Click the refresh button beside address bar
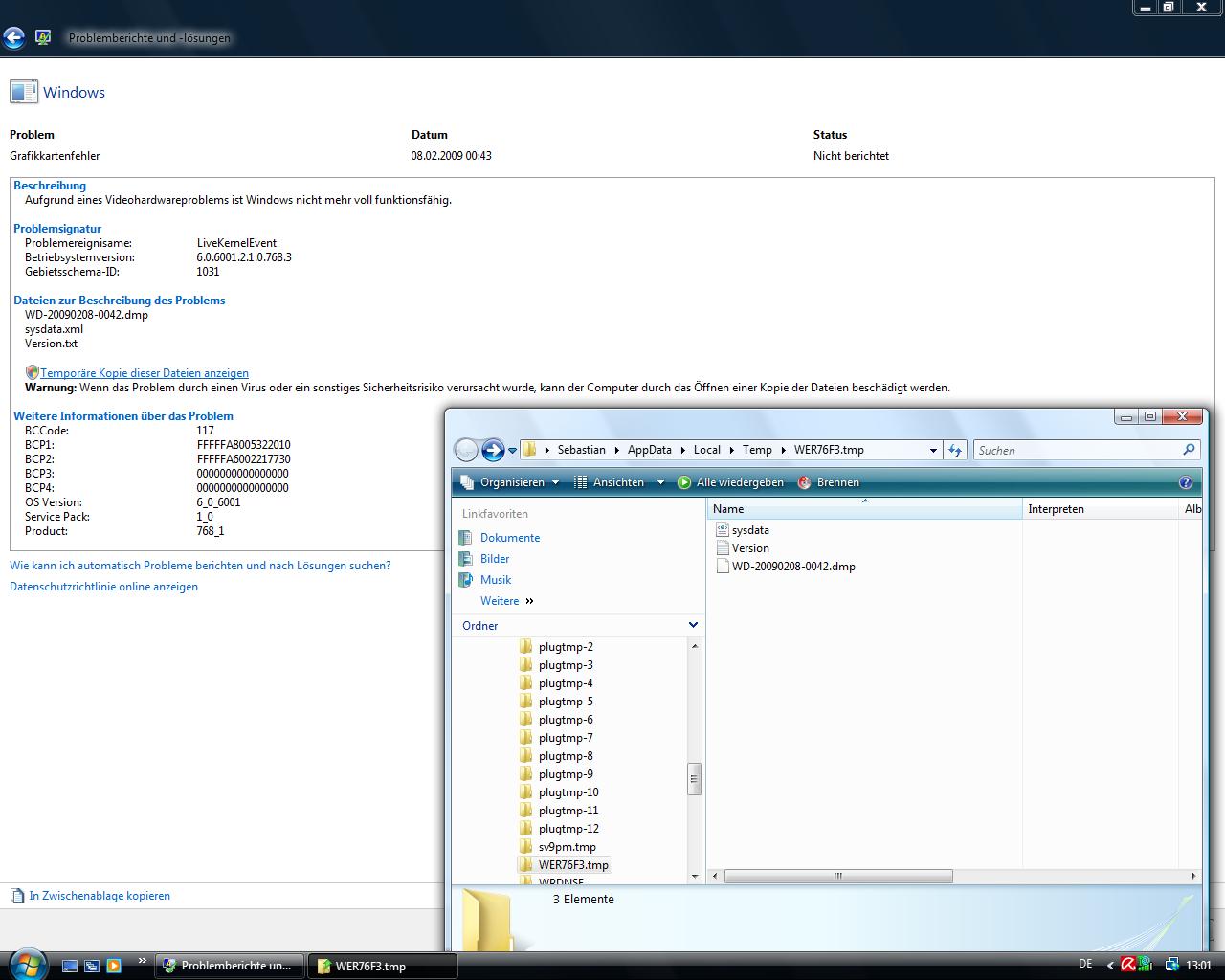The width and height of the screenshot is (1225, 980). (x=954, y=450)
